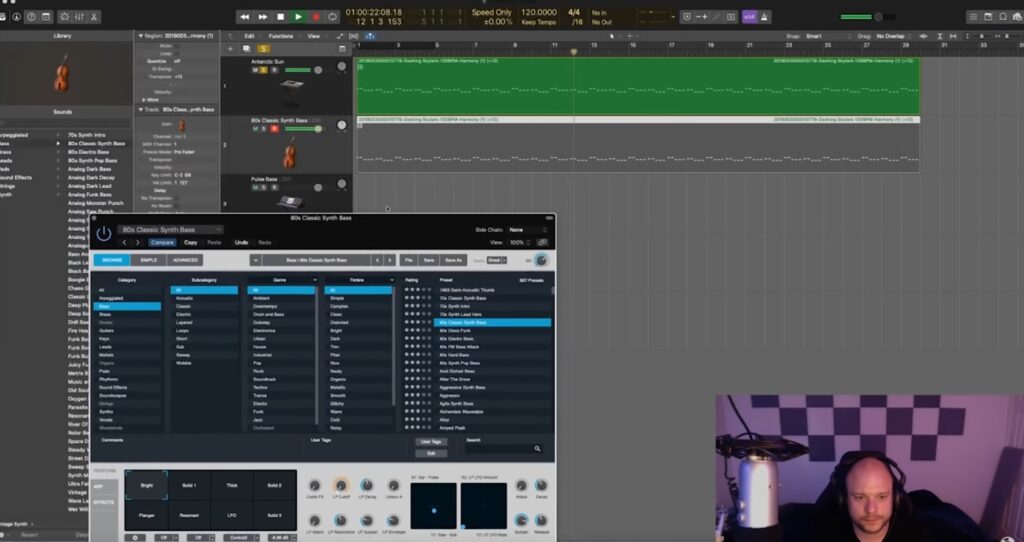Image resolution: width=1024 pixels, height=542 pixels.
Task: Stop playback with the Stop button
Action: pyautogui.click(x=281, y=17)
